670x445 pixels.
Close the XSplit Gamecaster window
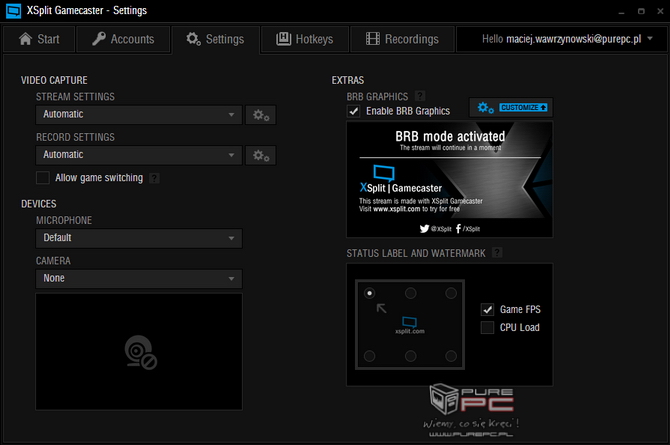660,11
